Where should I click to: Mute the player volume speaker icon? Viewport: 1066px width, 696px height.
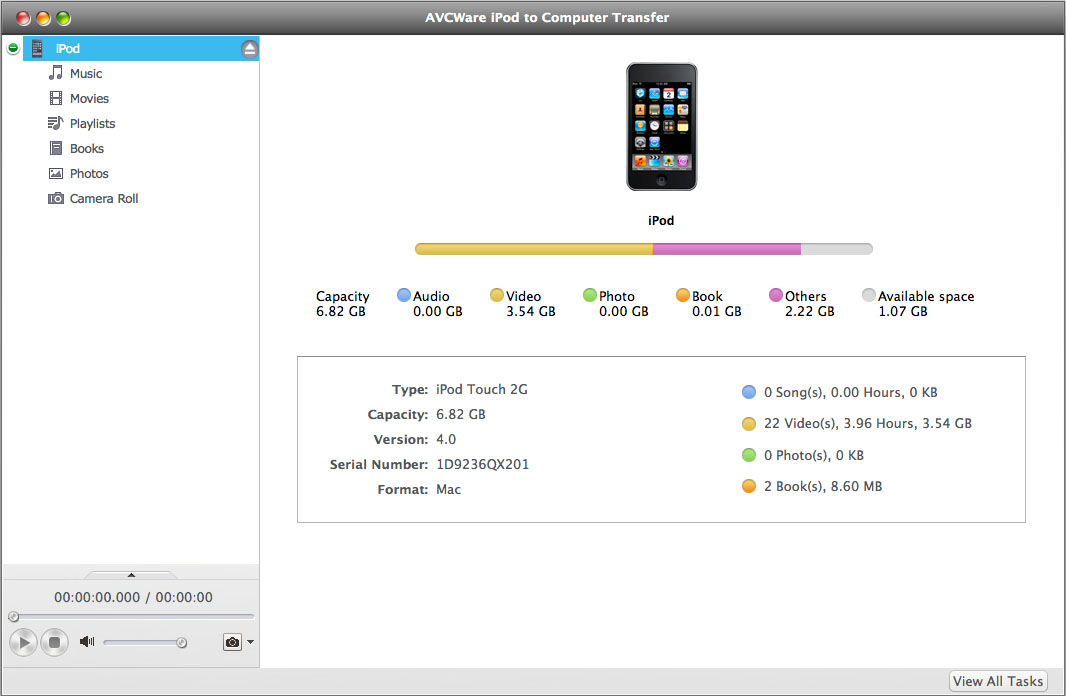click(86, 641)
